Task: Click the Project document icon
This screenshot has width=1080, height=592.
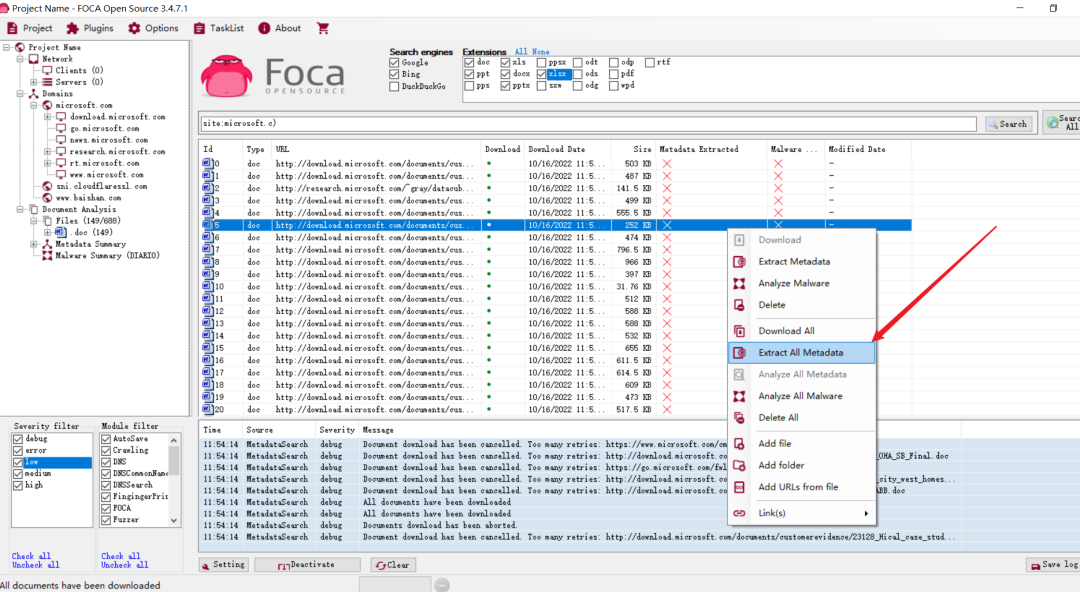Action: (x=12, y=28)
